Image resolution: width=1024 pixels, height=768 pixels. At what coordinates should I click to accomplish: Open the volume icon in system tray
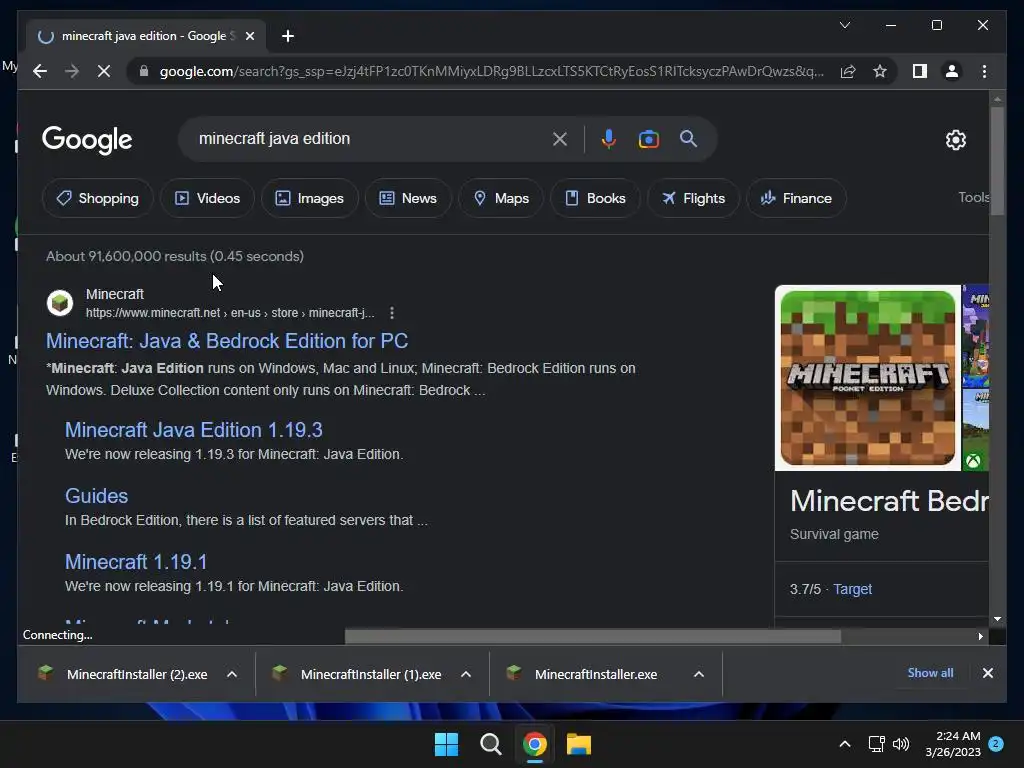901,744
